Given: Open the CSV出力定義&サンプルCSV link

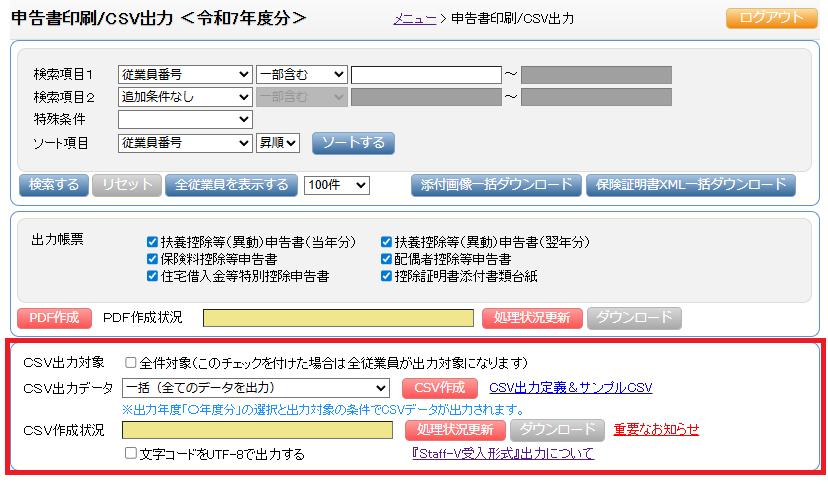Looking at the screenshot, I should (x=570, y=388).
